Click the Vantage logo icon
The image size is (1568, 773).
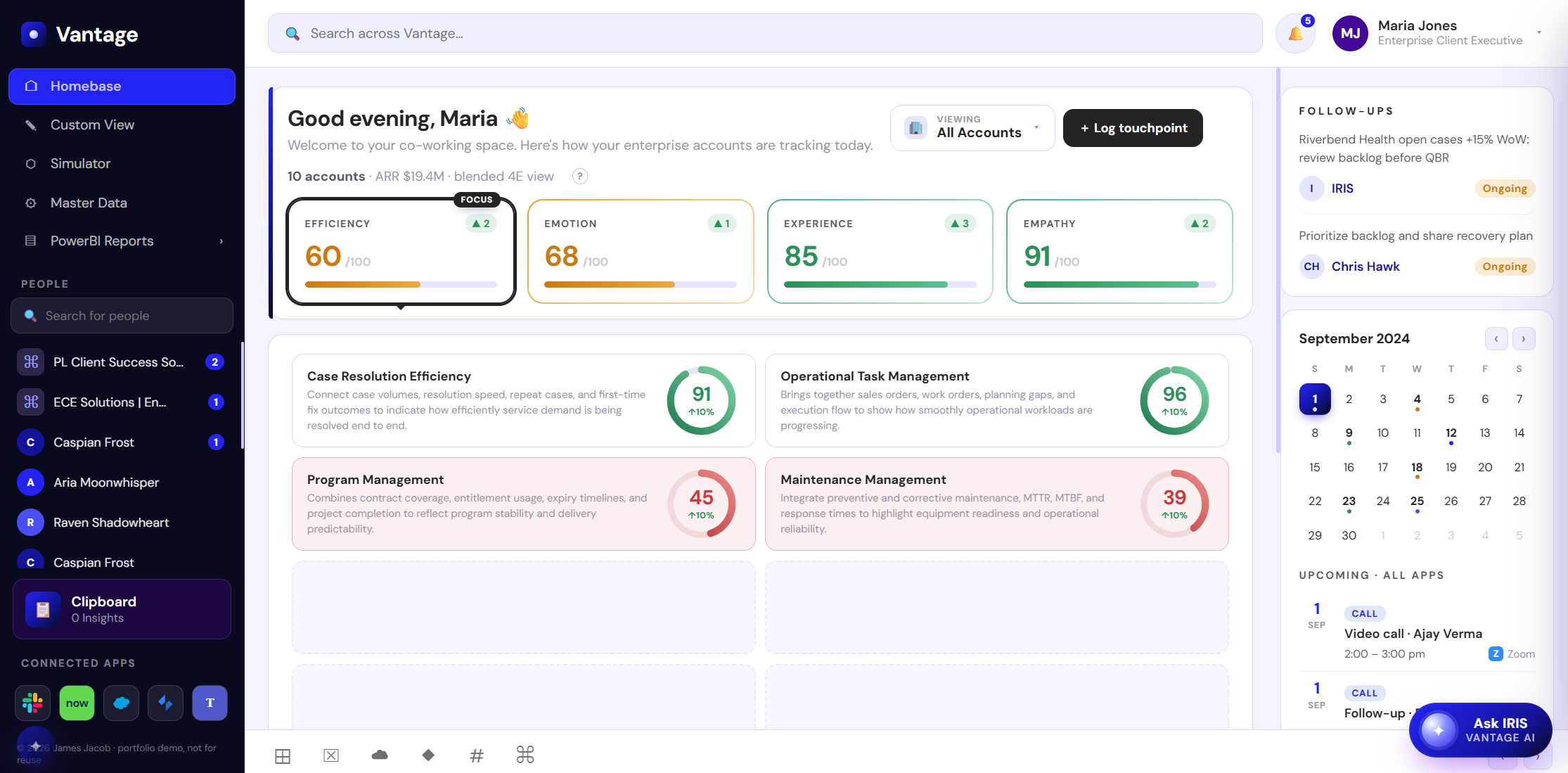pyautogui.click(x=33, y=34)
